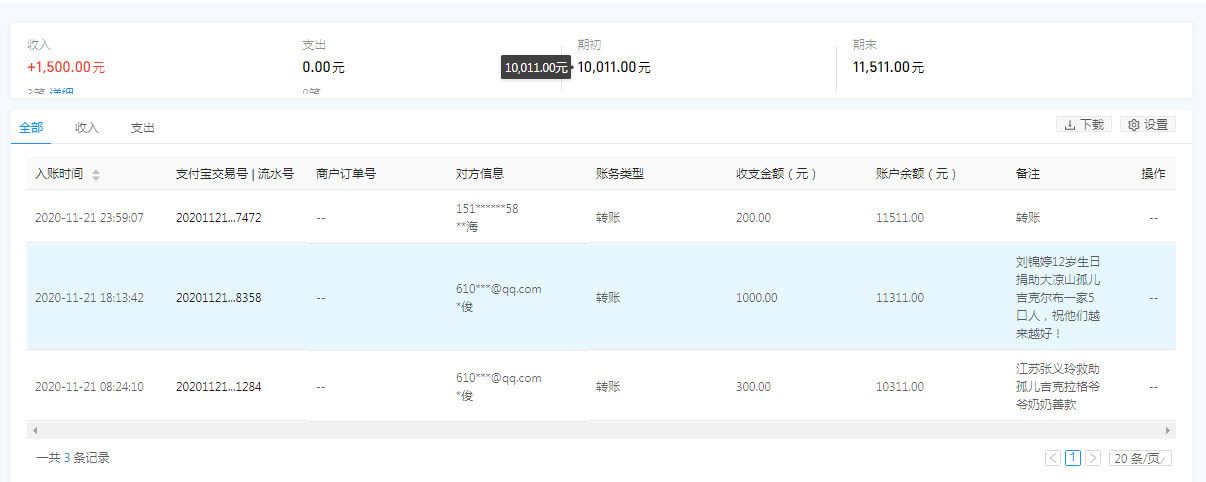Image resolution: width=1206 pixels, height=482 pixels.
Task: Click the previous page arrow
Action: click(x=1053, y=458)
